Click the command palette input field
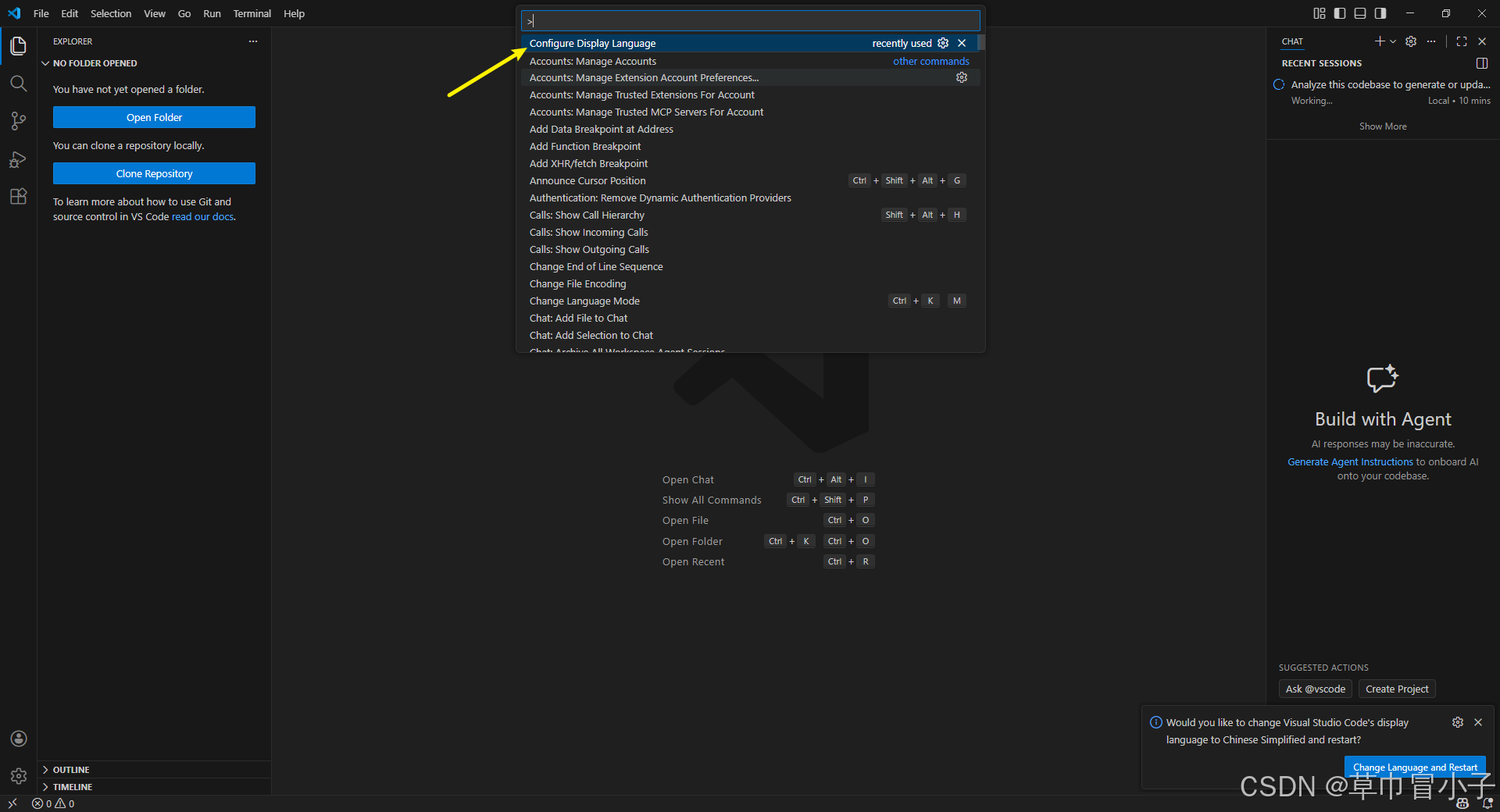Image resolution: width=1500 pixels, height=812 pixels. tap(750, 21)
